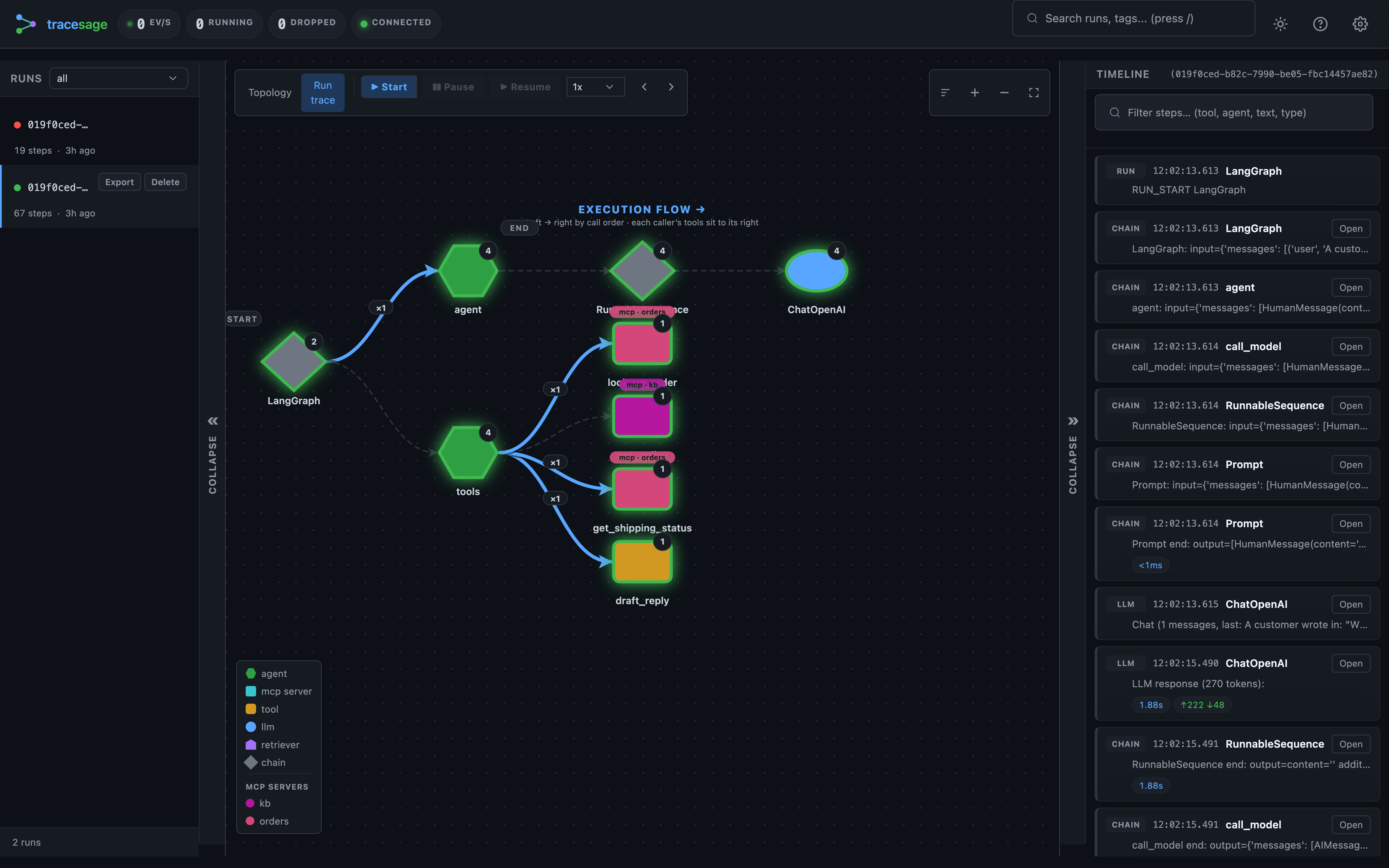Click the DROPPED counter pill
1389x868 pixels.
coord(306,23)
